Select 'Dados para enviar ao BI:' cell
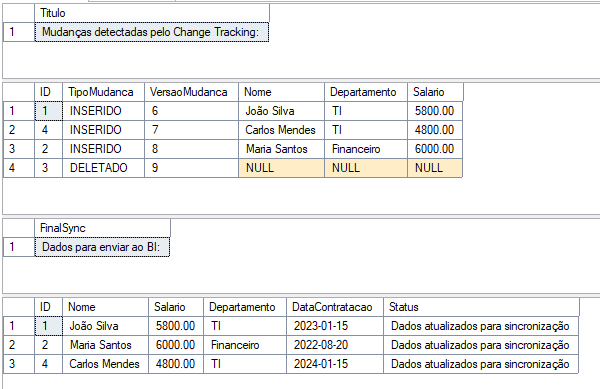 point(102,247)
